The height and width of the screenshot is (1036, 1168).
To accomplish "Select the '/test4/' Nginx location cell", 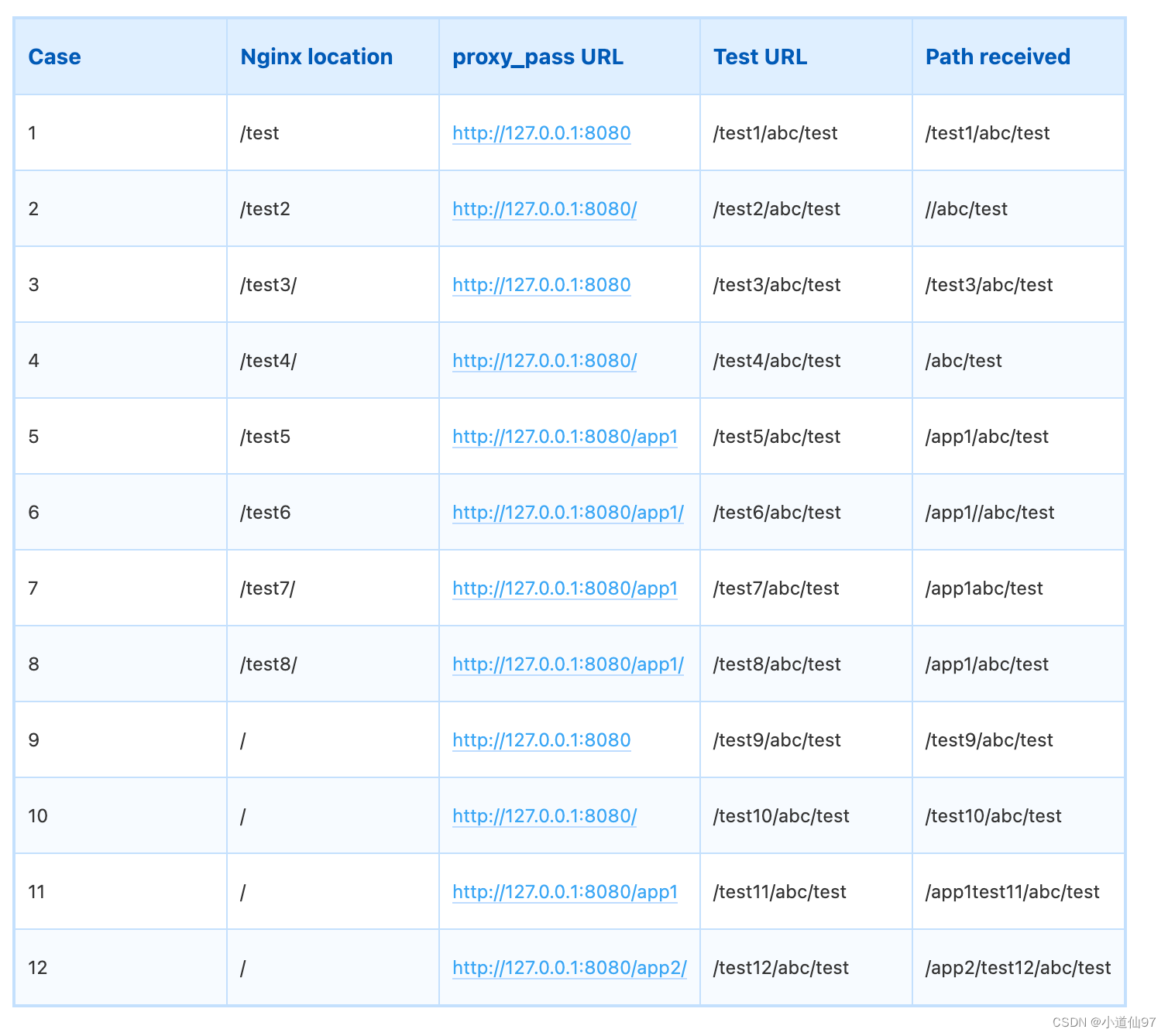I will (x=333, y=361).
